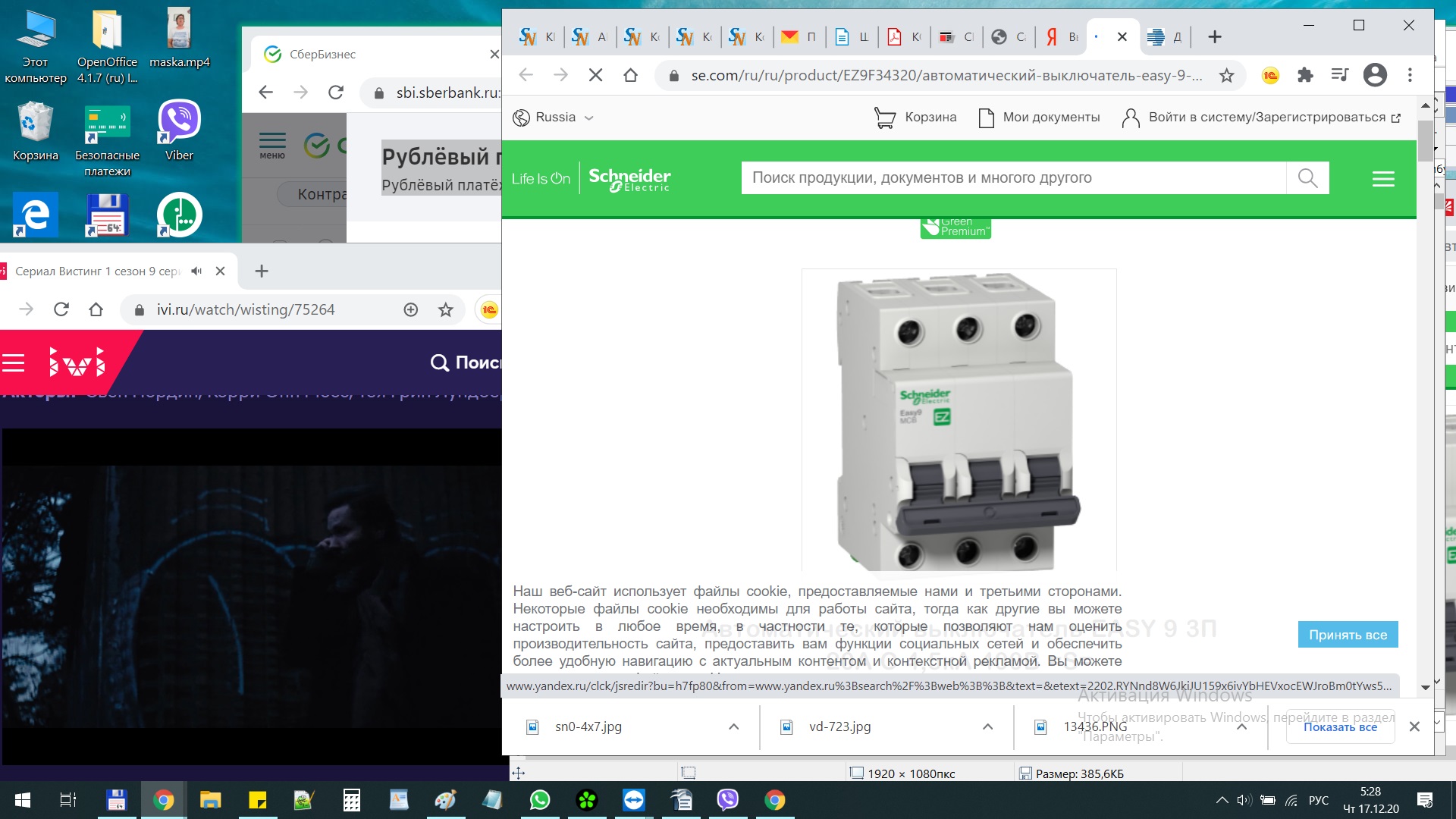
Task: Open new tab in ivi browser window
Action: click(262, 271)
